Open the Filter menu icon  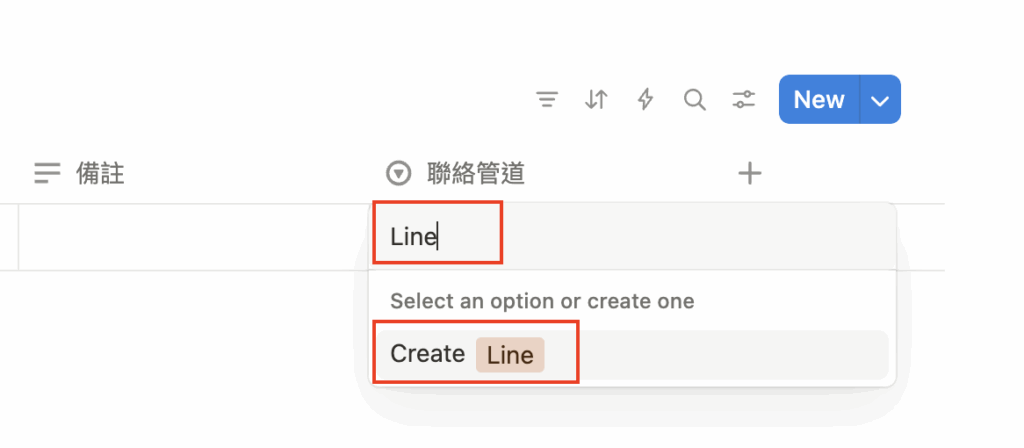pos(546,100)
